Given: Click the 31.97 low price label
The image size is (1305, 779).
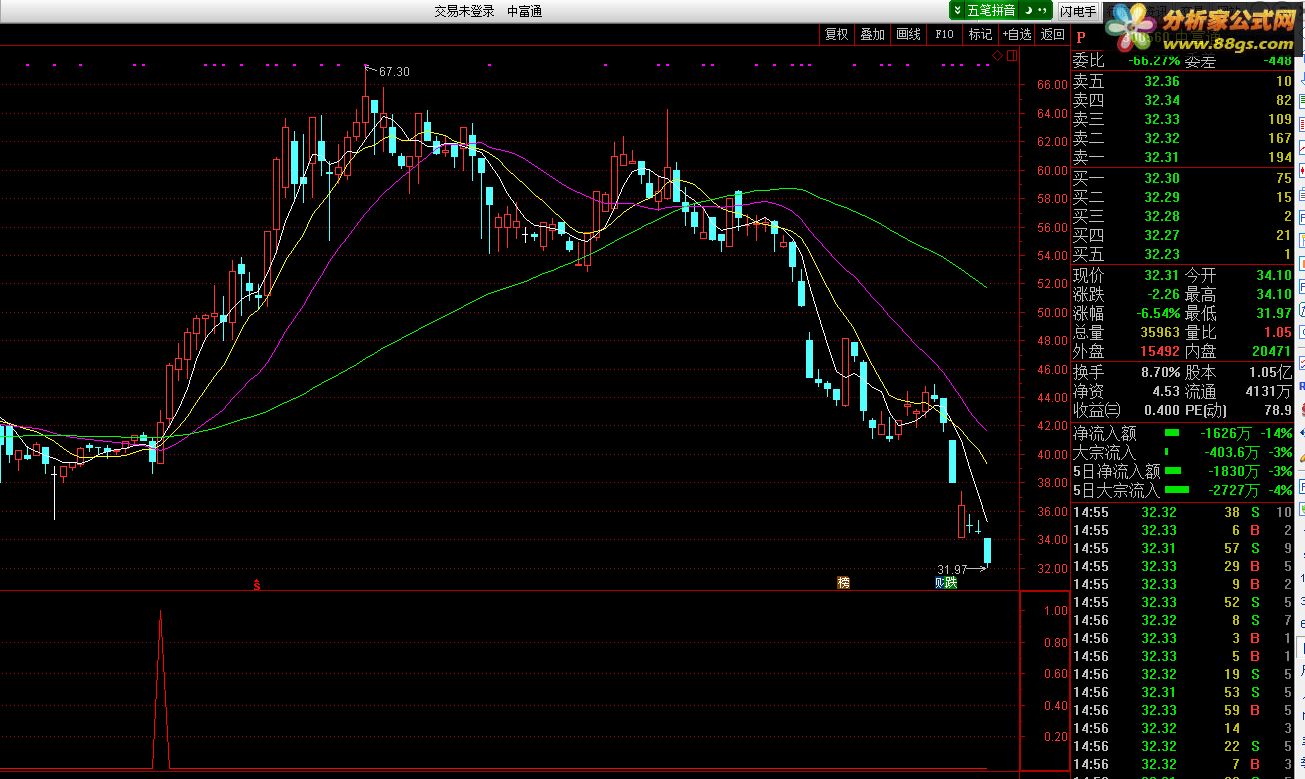Looking at the screenshot, I should click(x=952, y=569).
